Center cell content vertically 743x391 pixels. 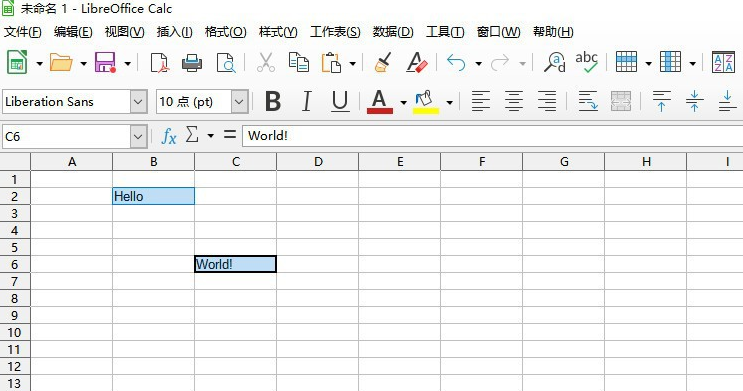pos(694,101)
